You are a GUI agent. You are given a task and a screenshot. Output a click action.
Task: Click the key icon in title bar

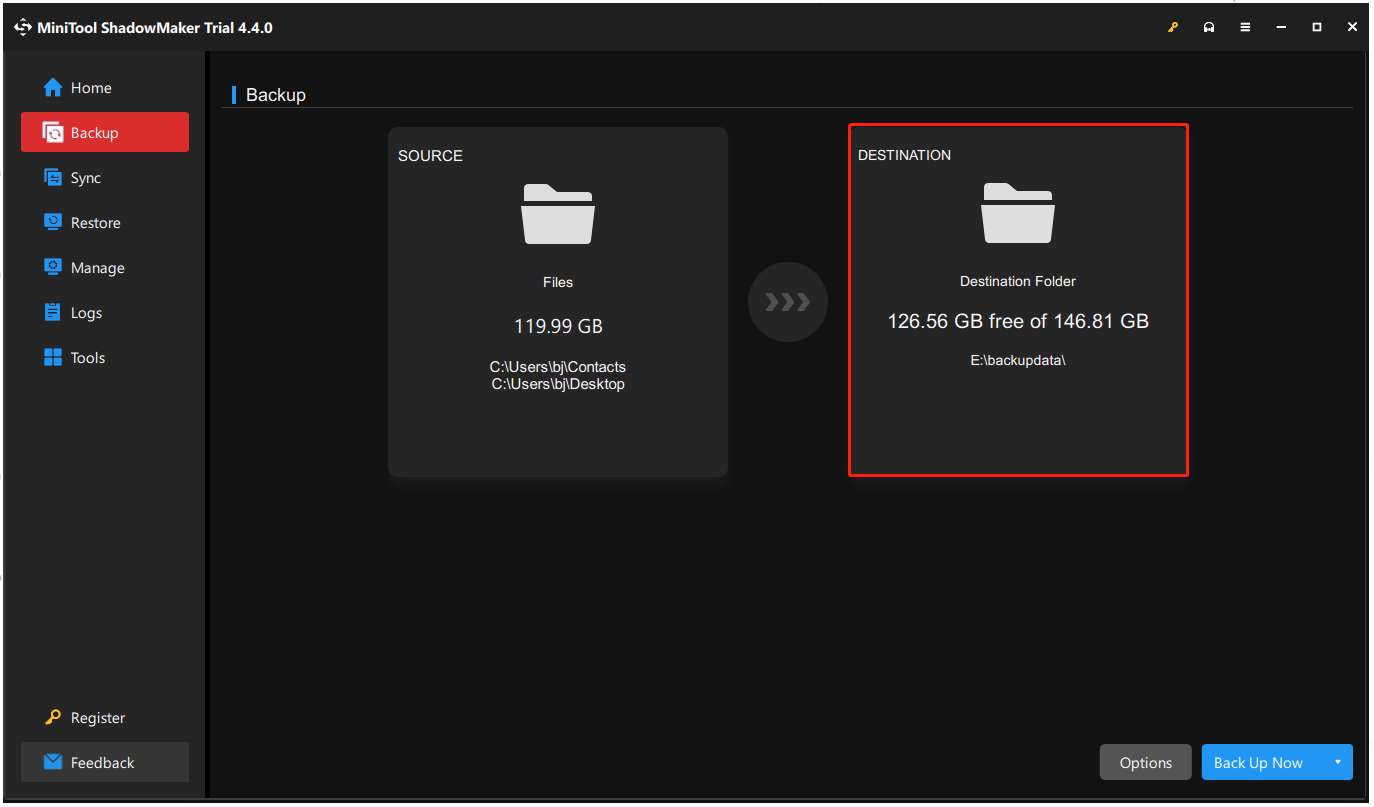tap(1173, 27)
